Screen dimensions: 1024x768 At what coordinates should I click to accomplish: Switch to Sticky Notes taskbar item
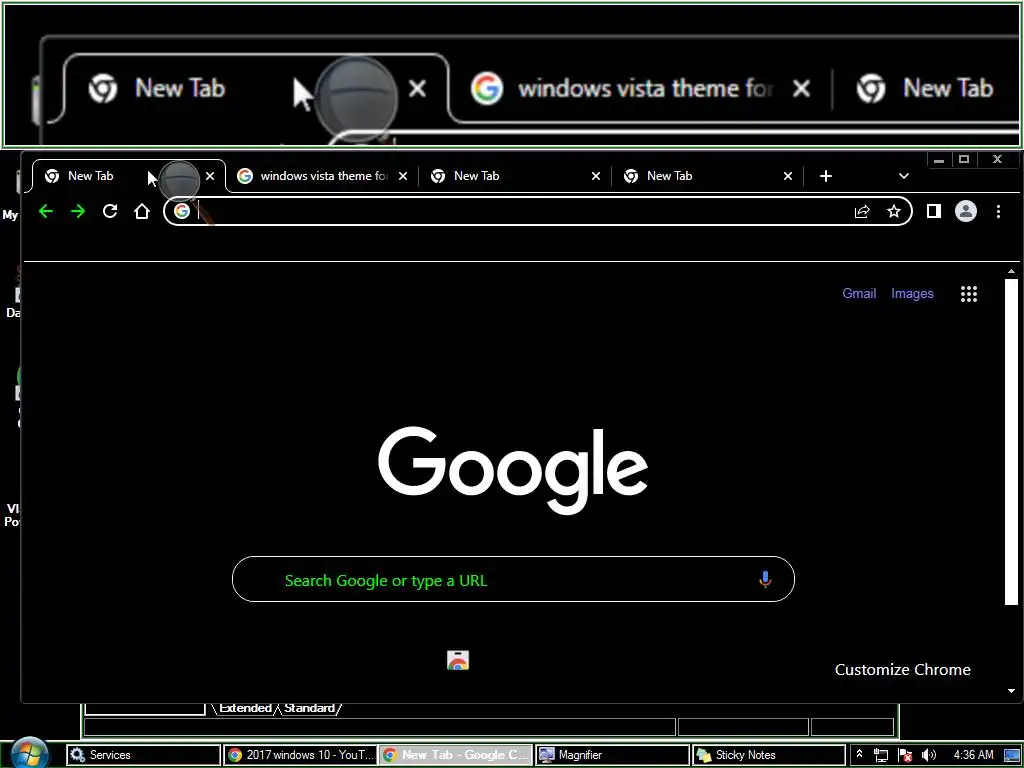pyautogui.click(x=769, y=755)
